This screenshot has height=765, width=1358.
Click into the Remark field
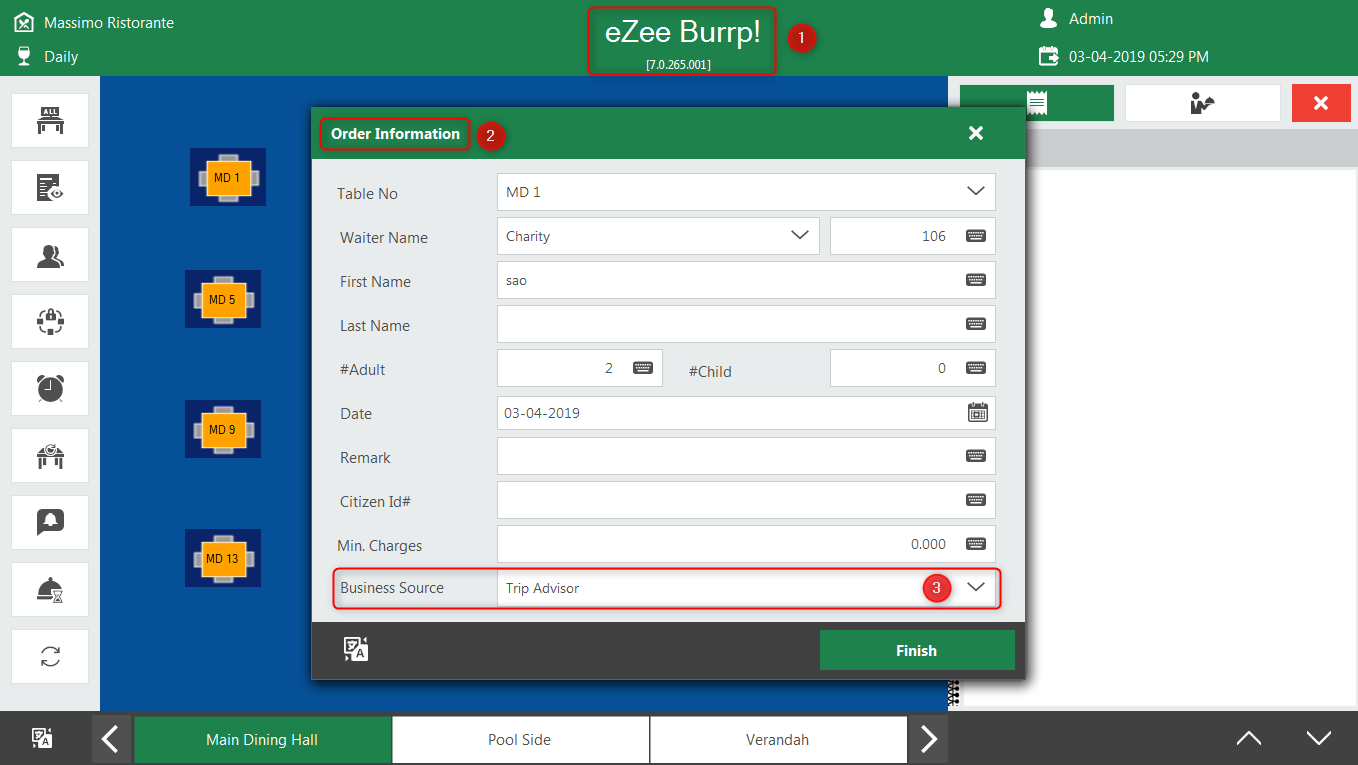[x=746, y=456]
